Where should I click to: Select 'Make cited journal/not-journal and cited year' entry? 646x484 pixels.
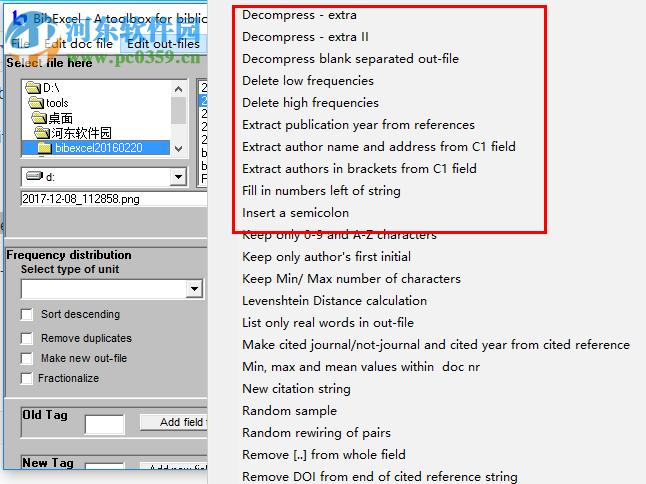click(436, 345)
